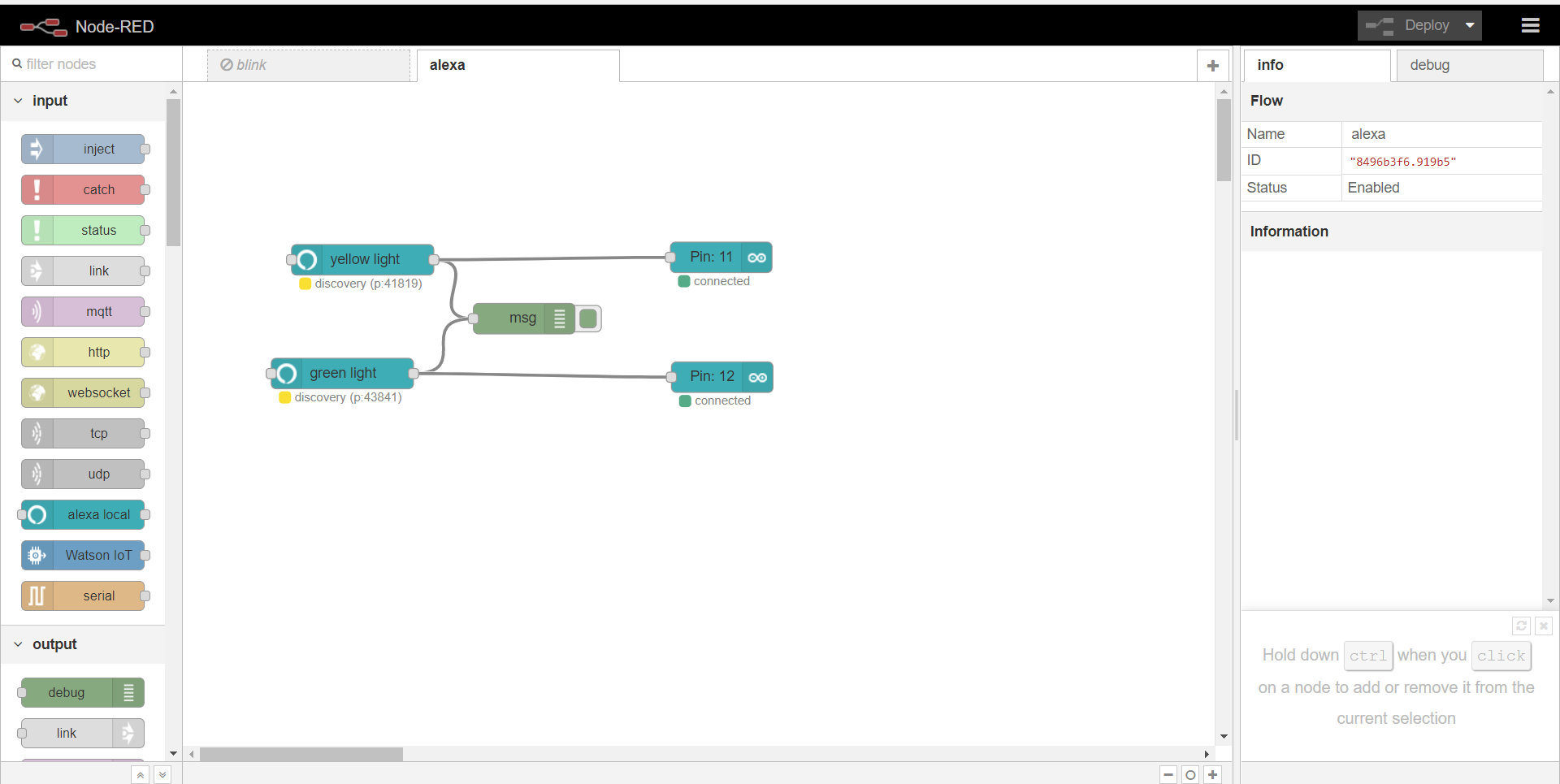This screenshot has width=1560, height=784.
Task: Select the alexa local node
Action: 84,514
